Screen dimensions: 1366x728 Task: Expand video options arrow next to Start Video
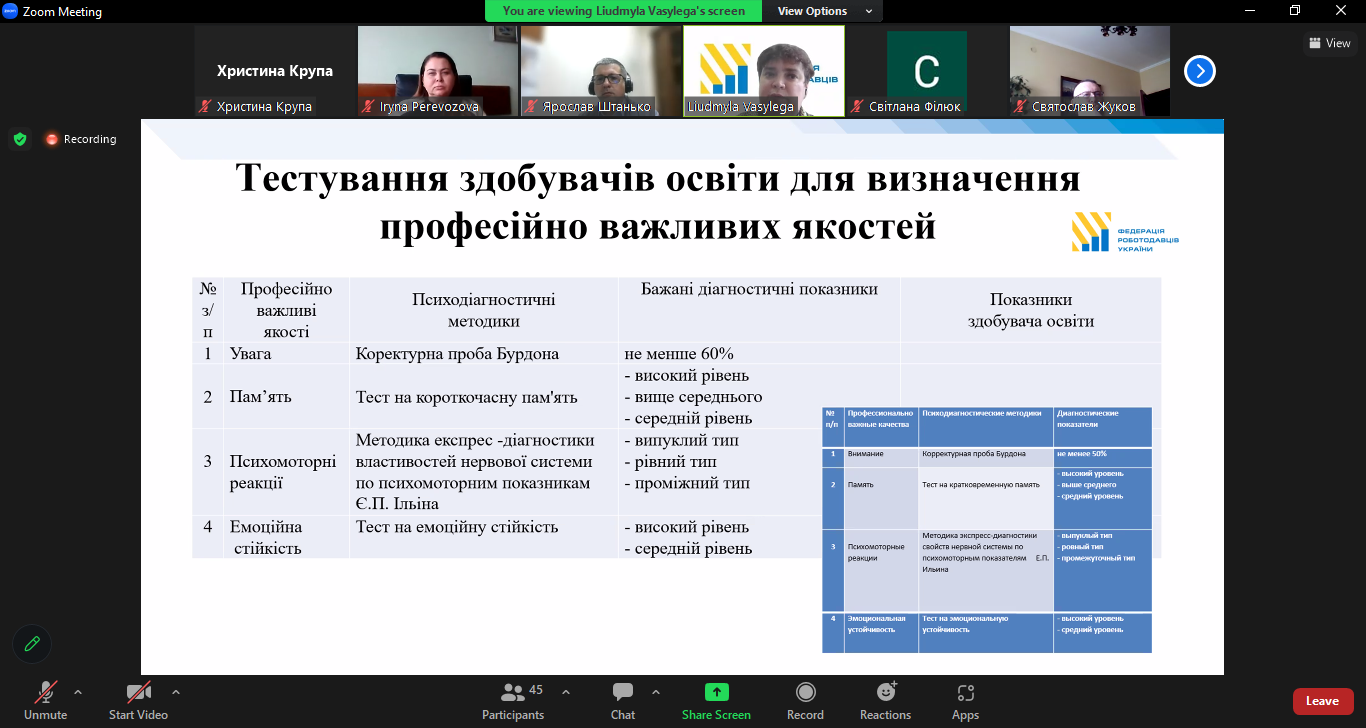coord(176,691)
